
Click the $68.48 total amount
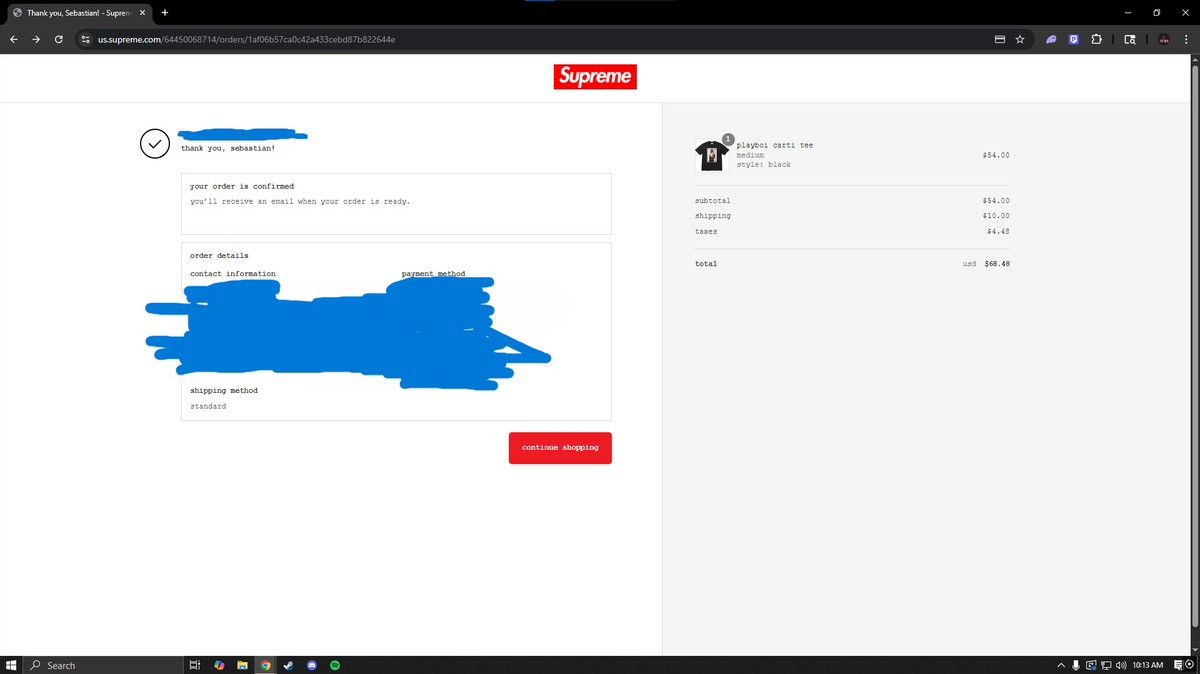pos(997,264)
